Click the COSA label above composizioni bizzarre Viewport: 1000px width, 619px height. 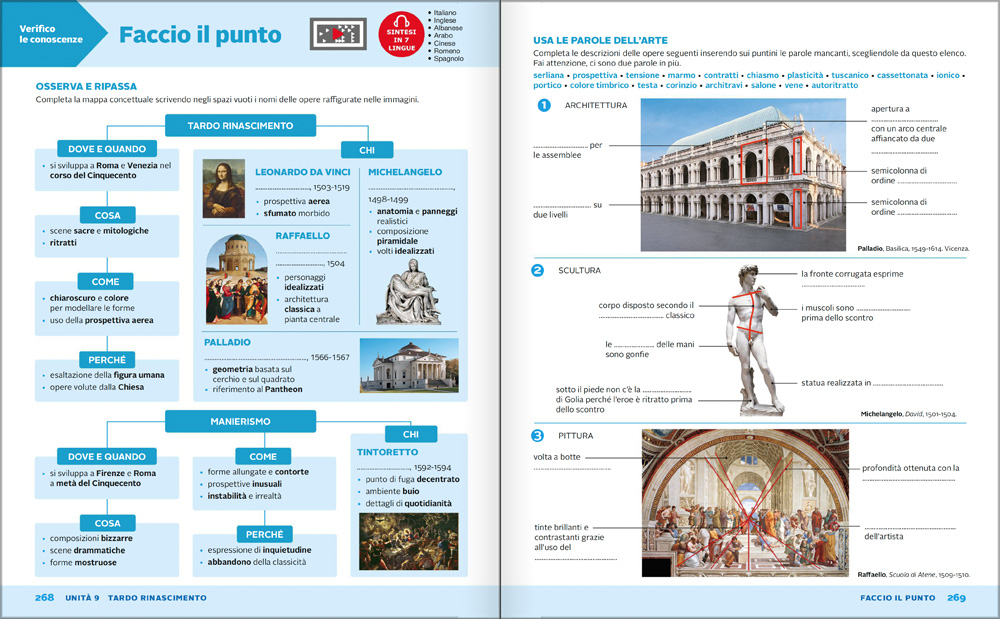pyautogui.click(x=107, y=523)
